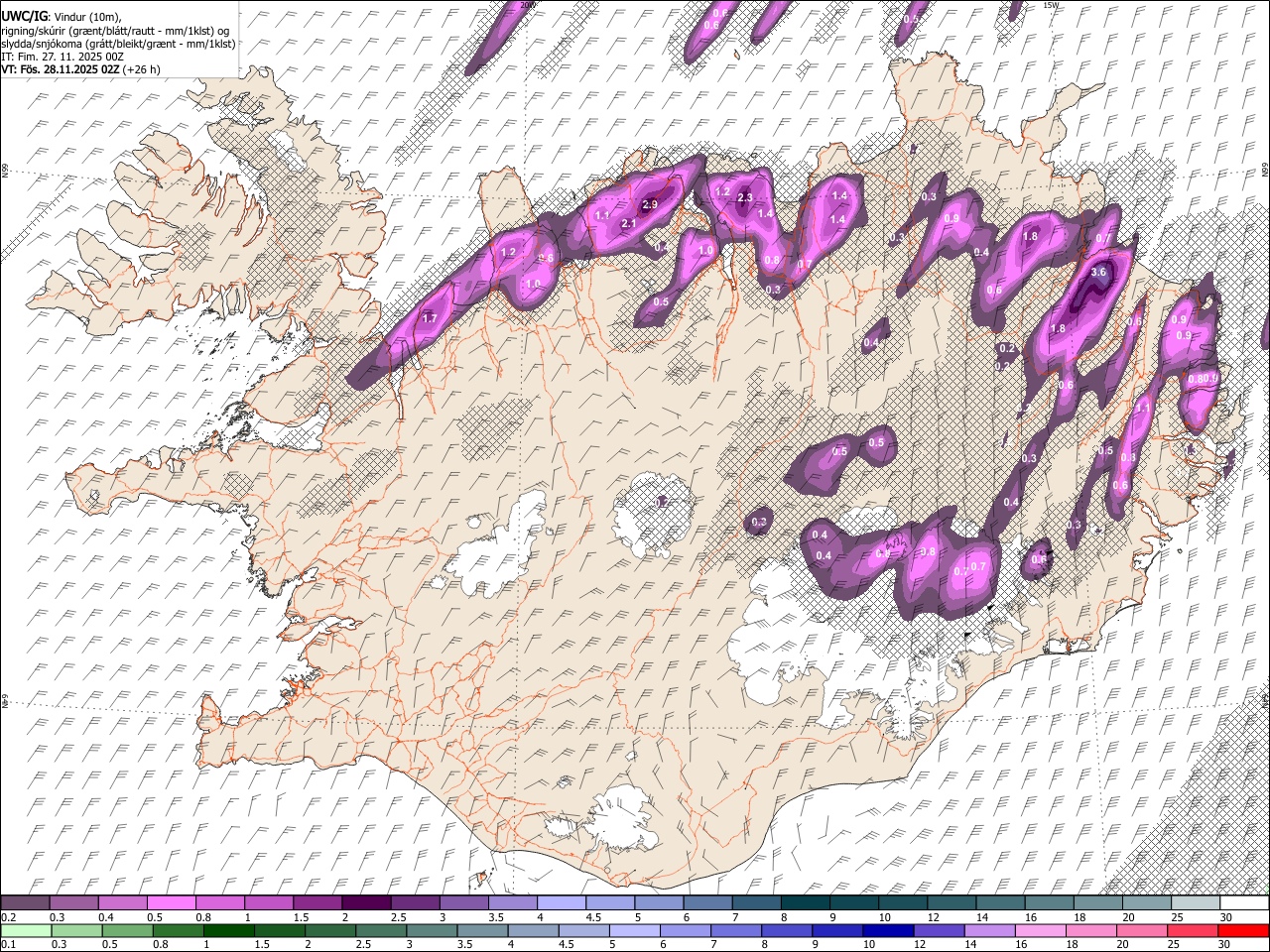Screen dimensions: 1270x952
Task: Select the lower-scale lavender swatch 14 to 16
Action: tap(991, 930)
